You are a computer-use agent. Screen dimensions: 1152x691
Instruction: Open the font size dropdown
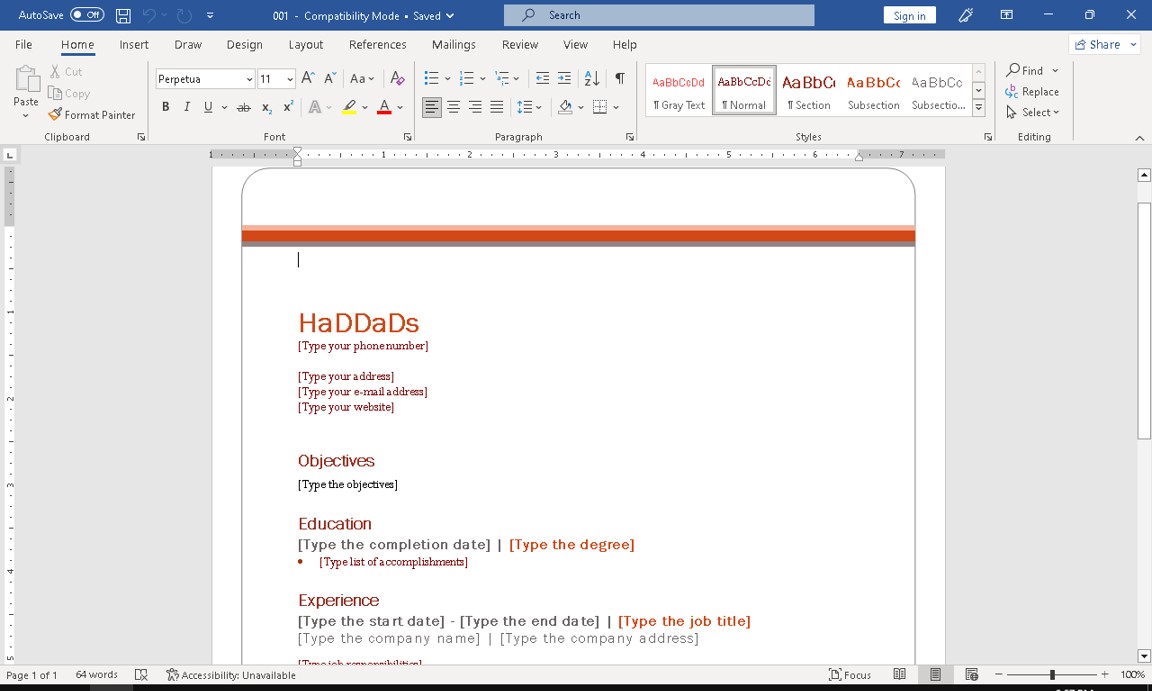pos(290,79)
